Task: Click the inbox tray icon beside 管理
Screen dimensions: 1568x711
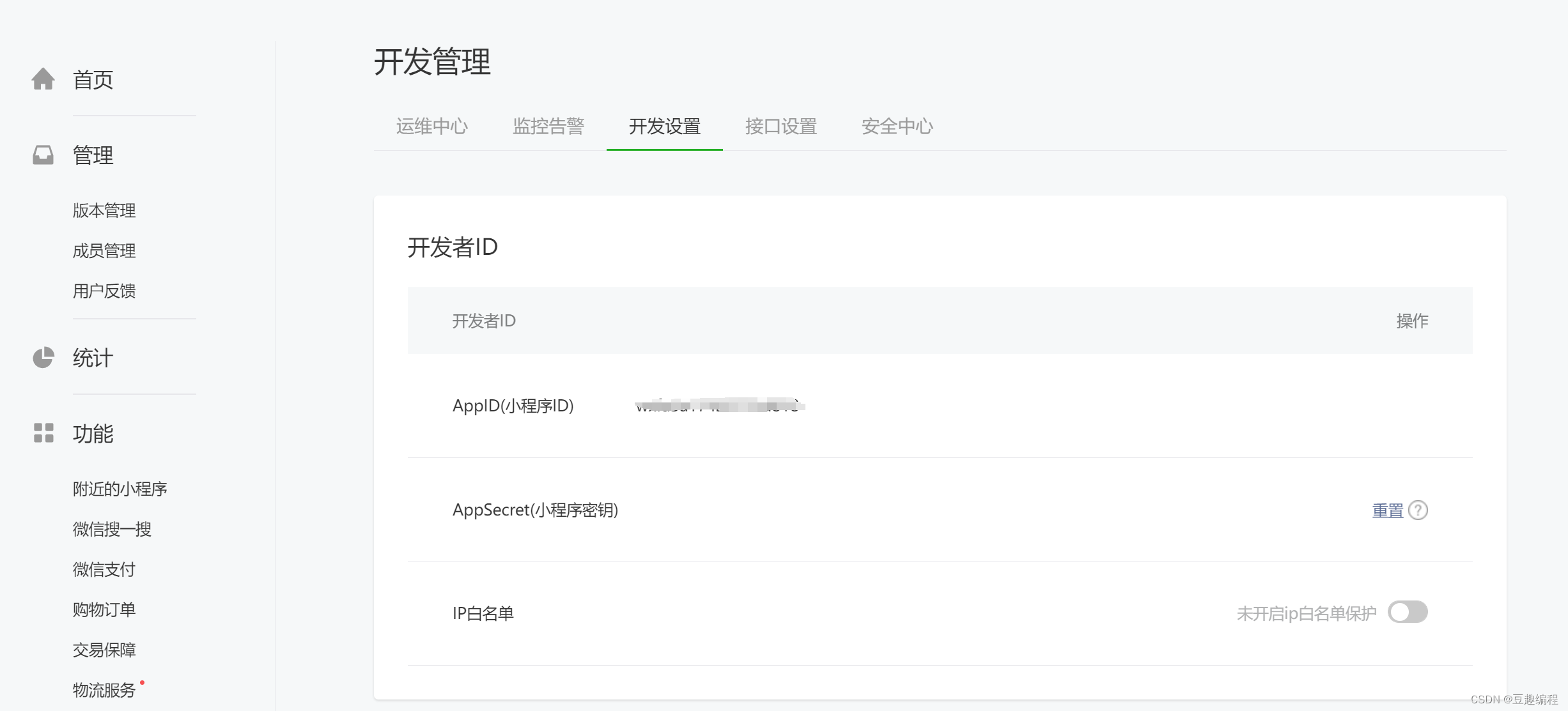Action: pyautogui.click(x=43, y=155)
